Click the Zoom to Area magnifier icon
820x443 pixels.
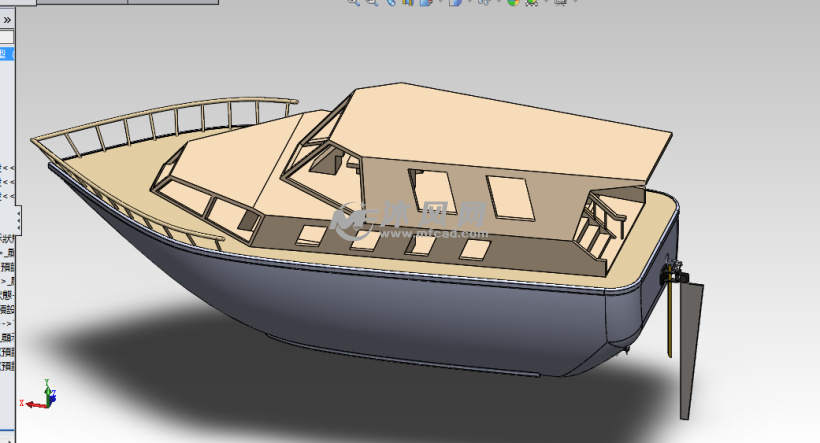(x=371, y=2)
